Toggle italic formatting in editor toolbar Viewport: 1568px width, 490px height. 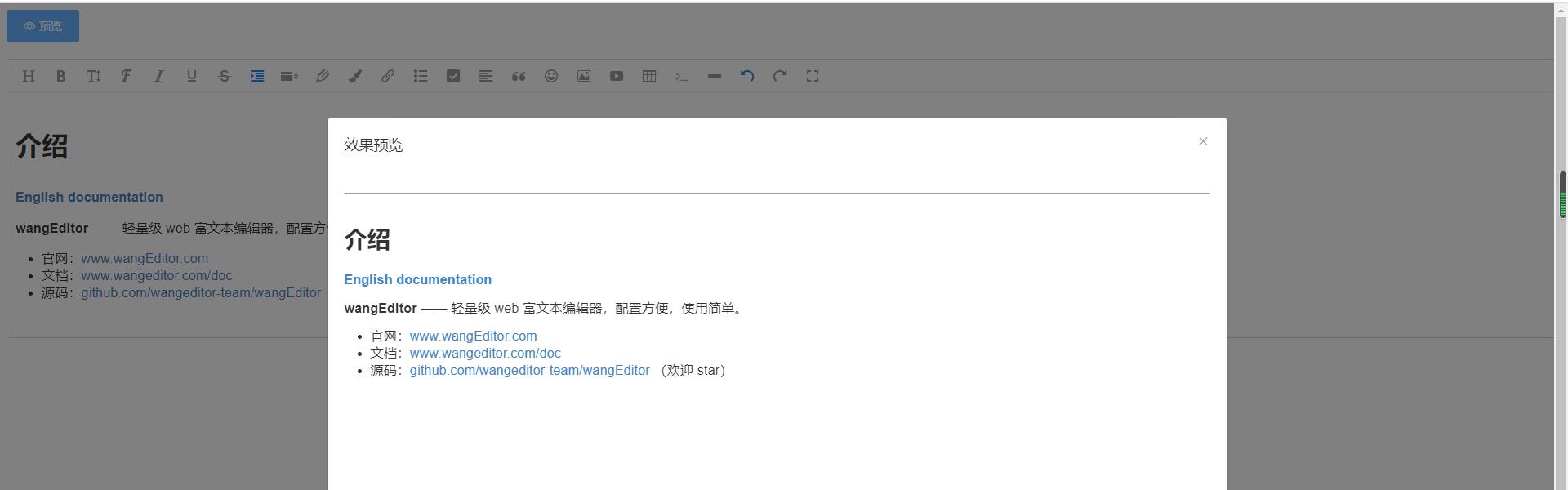pyautogui.click(x=159, y=76)
